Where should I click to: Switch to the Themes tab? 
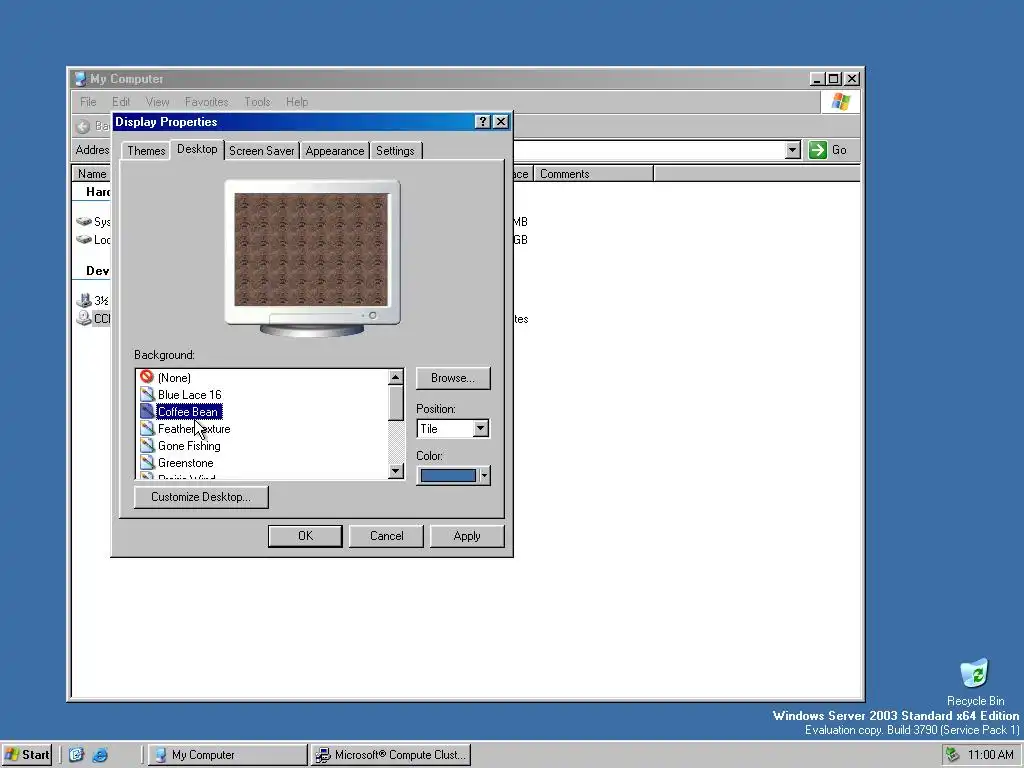coord(146,151)
